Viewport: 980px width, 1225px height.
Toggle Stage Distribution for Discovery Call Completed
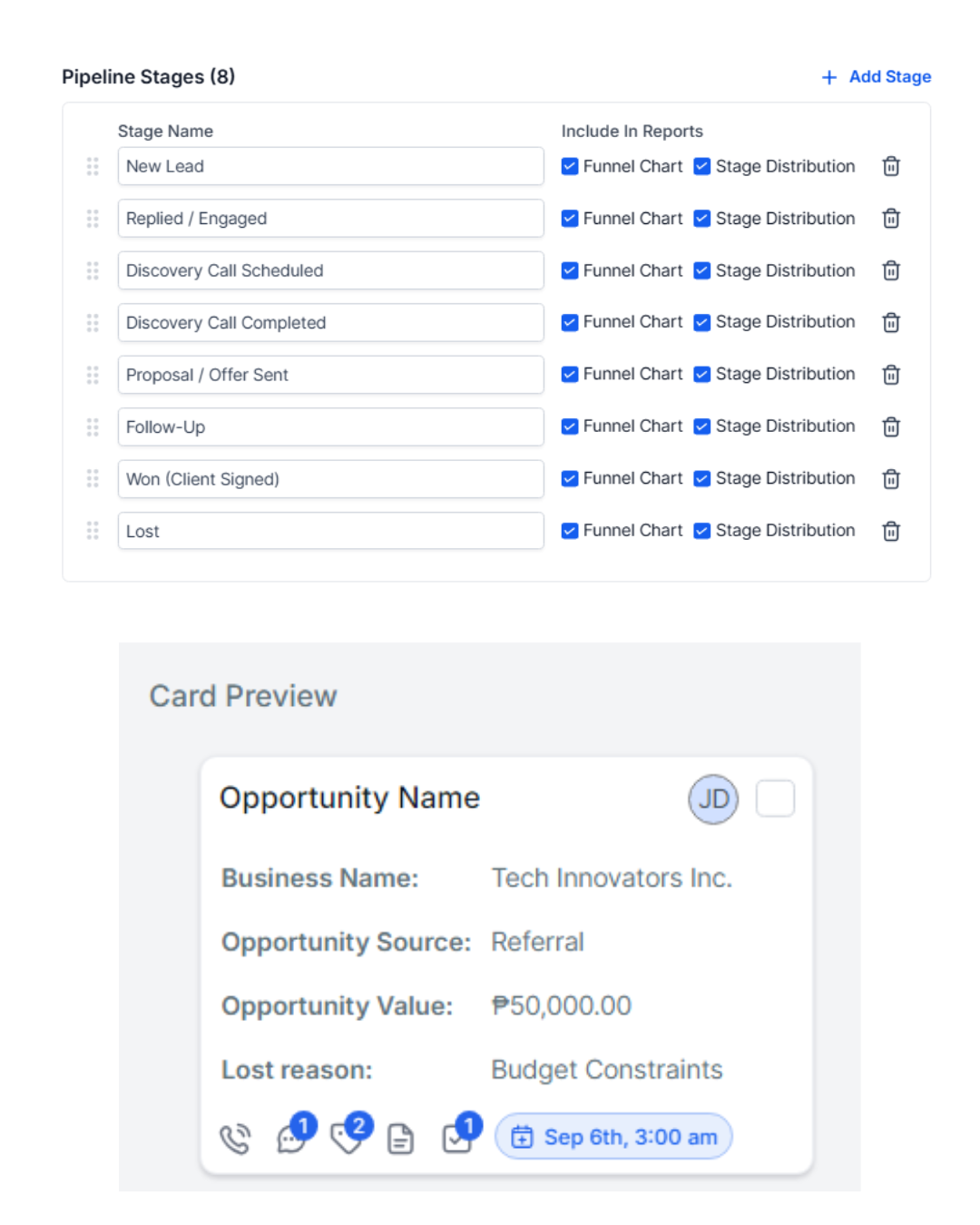pyautogui.click(x=702, y=322)
